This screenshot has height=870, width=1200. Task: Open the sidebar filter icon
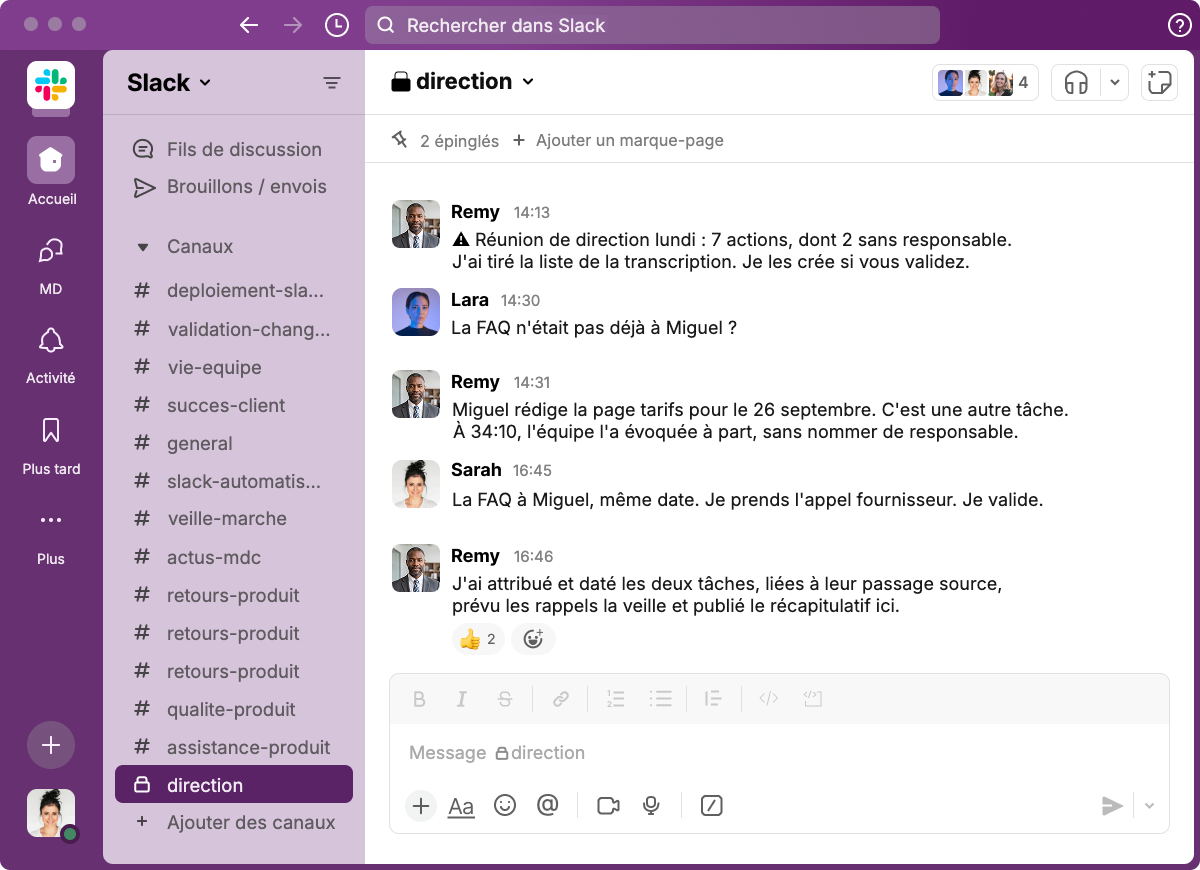pos(332,83)
